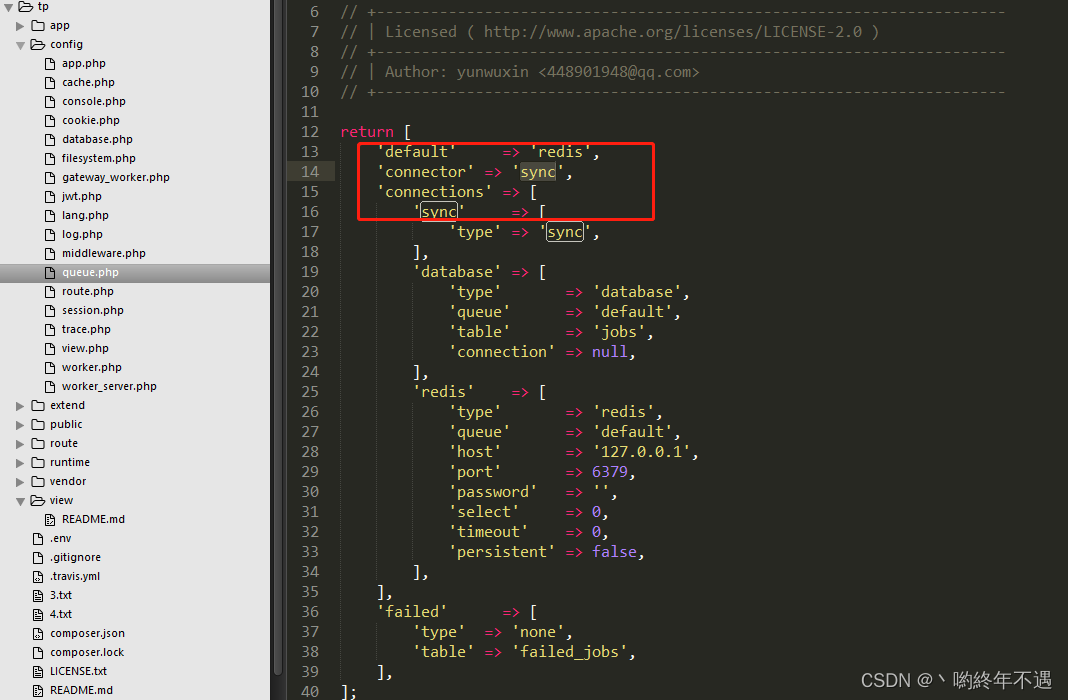The image size is (1068, 700).
Task: Click the CSDN watermark text
Action: (955, 679)
